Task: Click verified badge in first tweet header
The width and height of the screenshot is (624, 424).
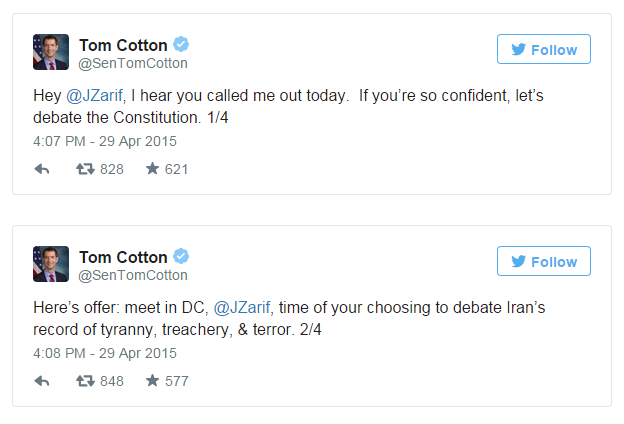Action: (181, 44)
